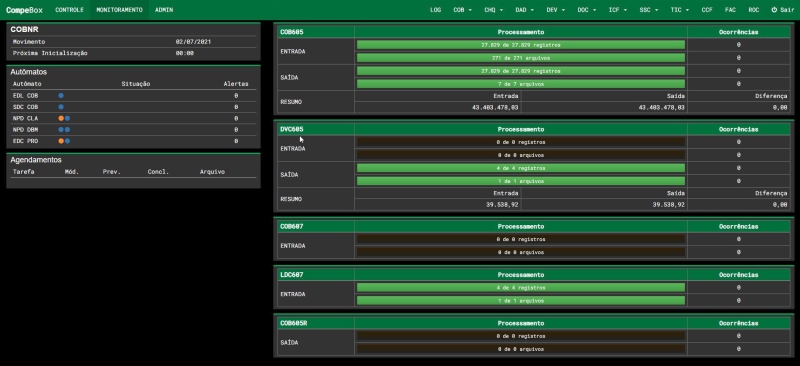800x366 pixels.
Task: Expand the DEV dropdown menu
Action: point(556,10)
